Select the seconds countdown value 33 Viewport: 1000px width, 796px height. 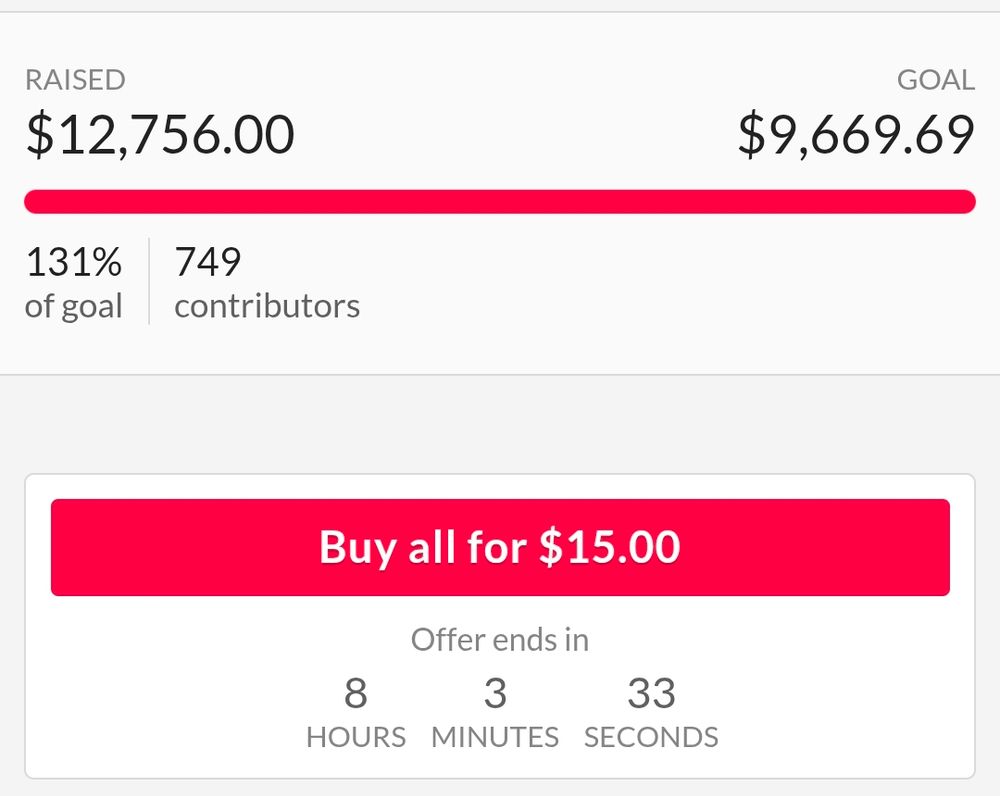click(652, 693)
